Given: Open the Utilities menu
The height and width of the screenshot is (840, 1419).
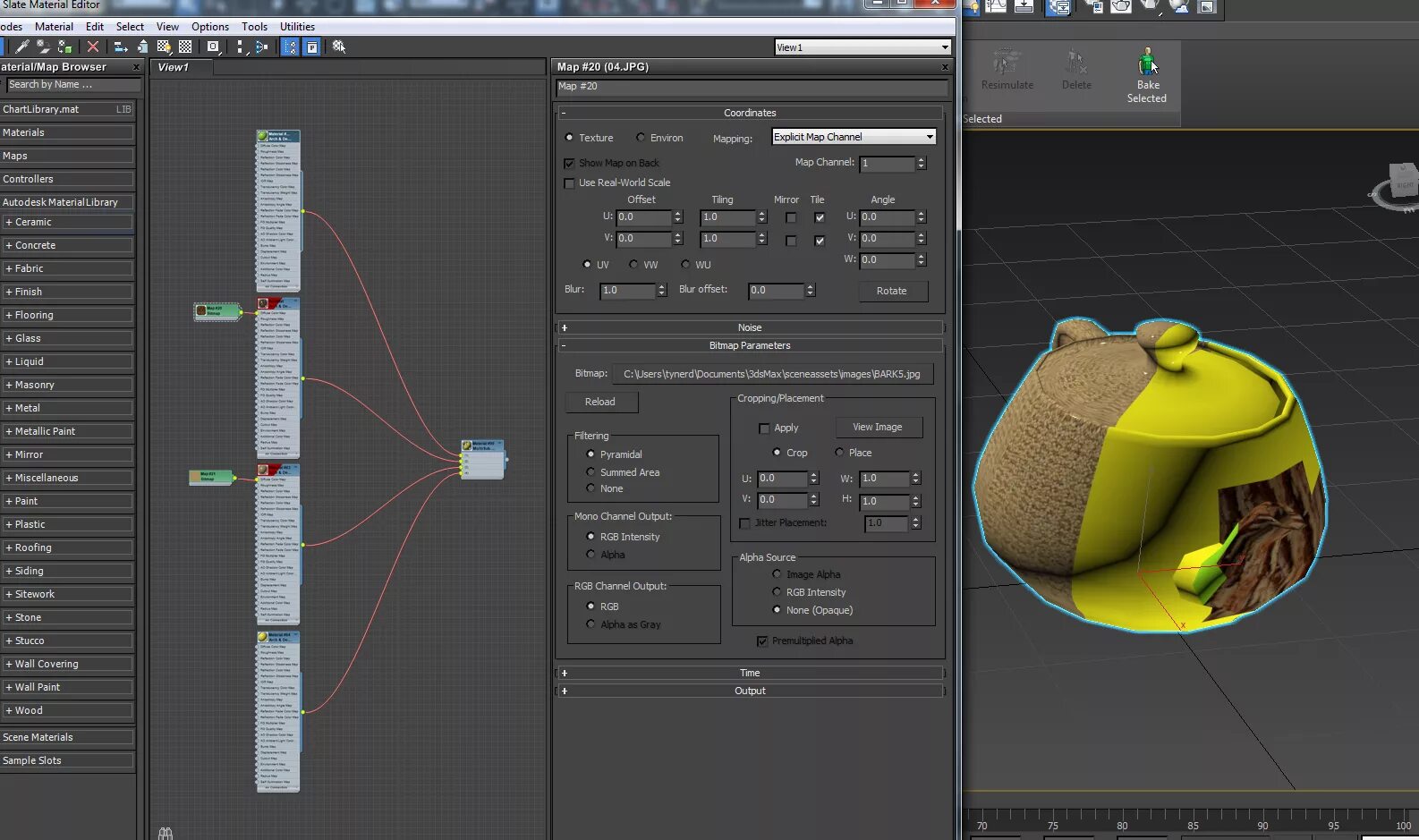Looking at the screenshot, I should [x=297, y=27].
